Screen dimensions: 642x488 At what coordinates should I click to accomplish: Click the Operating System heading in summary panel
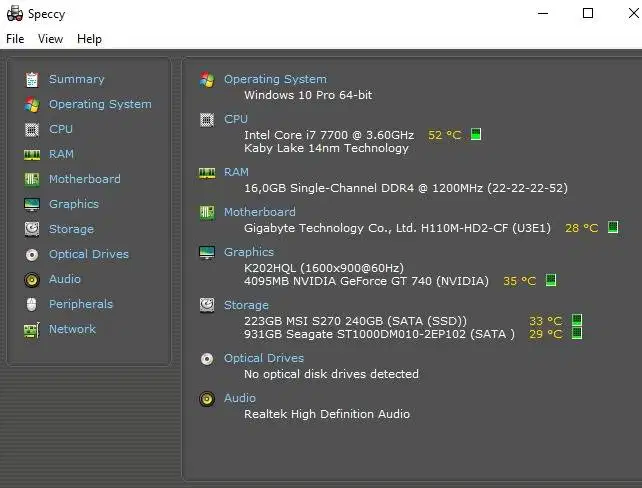click(276, 79)
